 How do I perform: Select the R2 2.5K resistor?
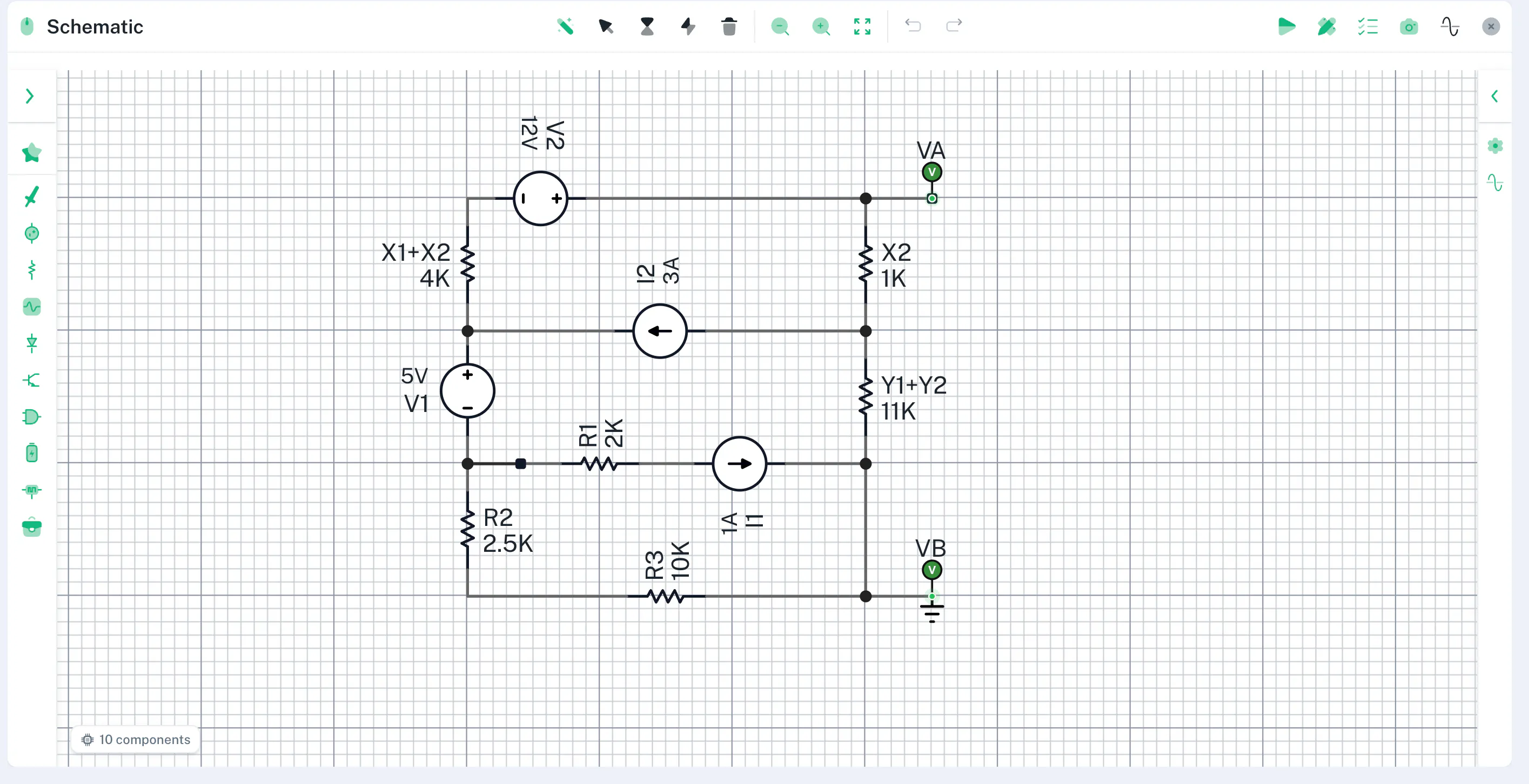(x=467, y=530)
